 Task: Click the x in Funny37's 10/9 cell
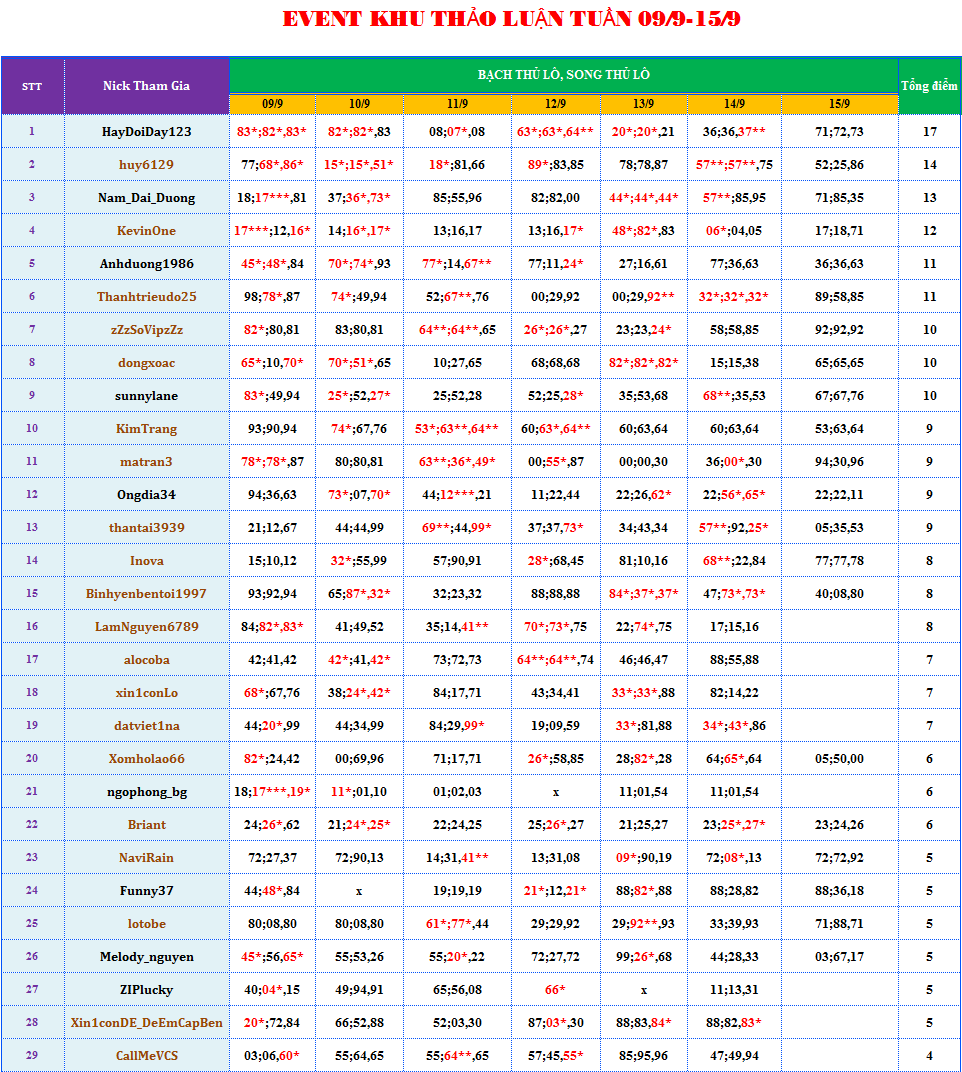pyautogui.click(x=359, y=890)
